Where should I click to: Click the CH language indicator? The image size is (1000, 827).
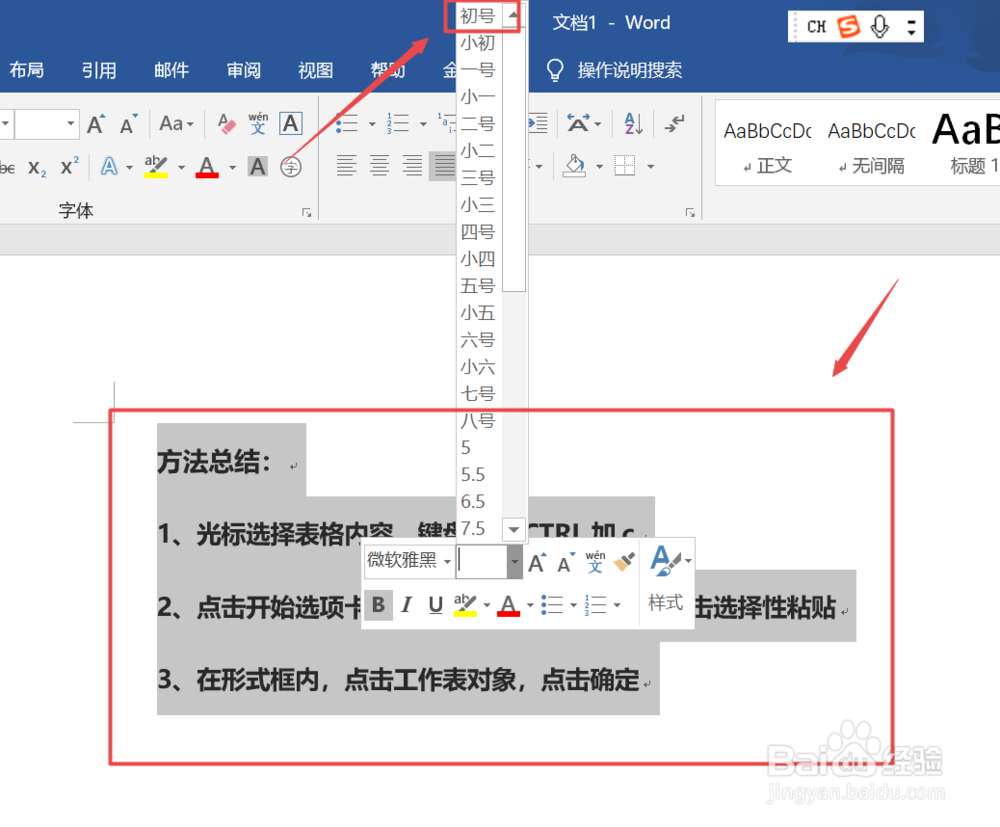(x=816, y=27)
